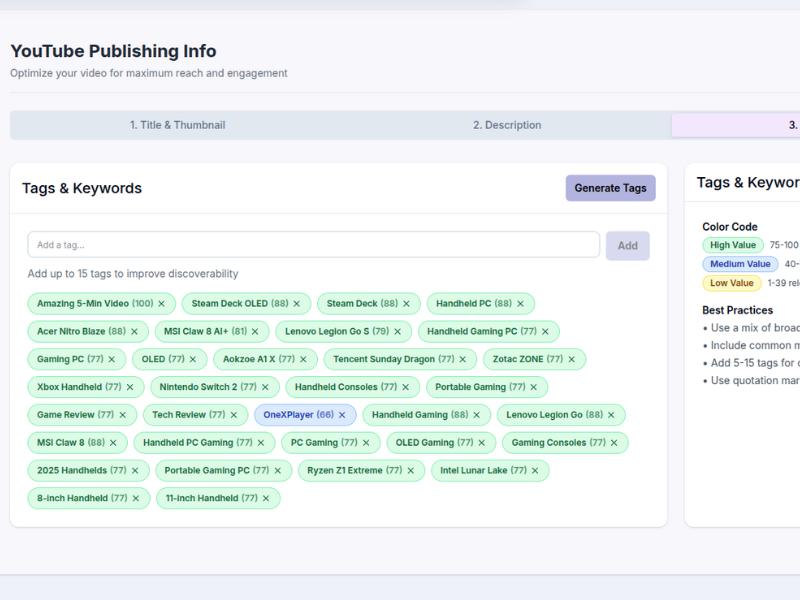Click the Ryzen Z1 Extreme tag text
This screenshot has height=600, width=800.
(355, 470)
